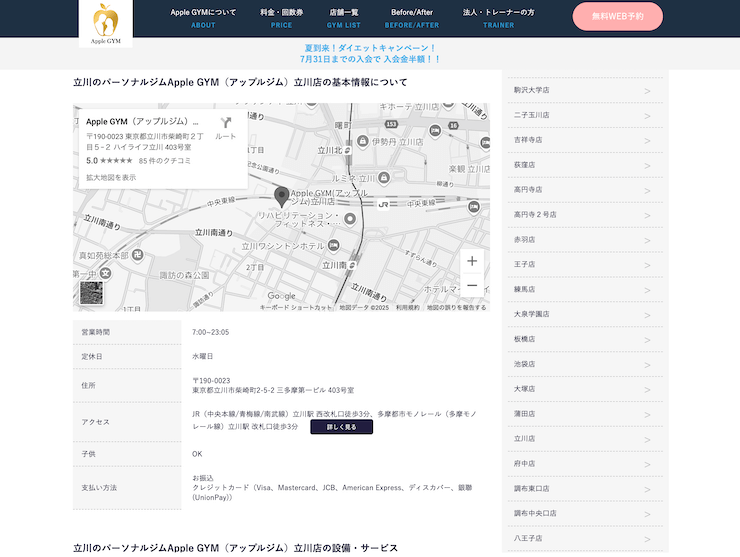This screenshot has height=557, width=740.
Task: Open 八王子店 in the store list
Action: pyautogui.click(x=585, y=539)
